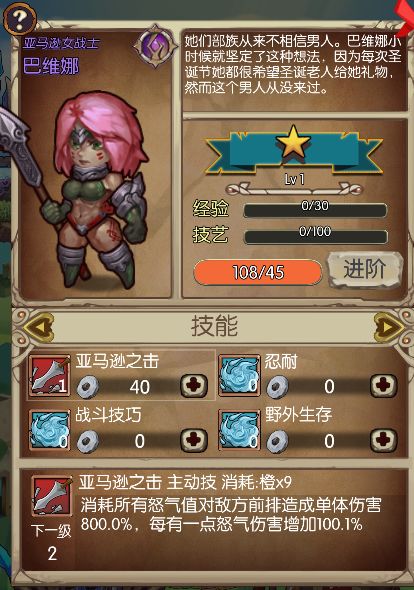The image size is (414, 590).
Task: Increase 野外生存 with its plus button
Action: (384, 440)
